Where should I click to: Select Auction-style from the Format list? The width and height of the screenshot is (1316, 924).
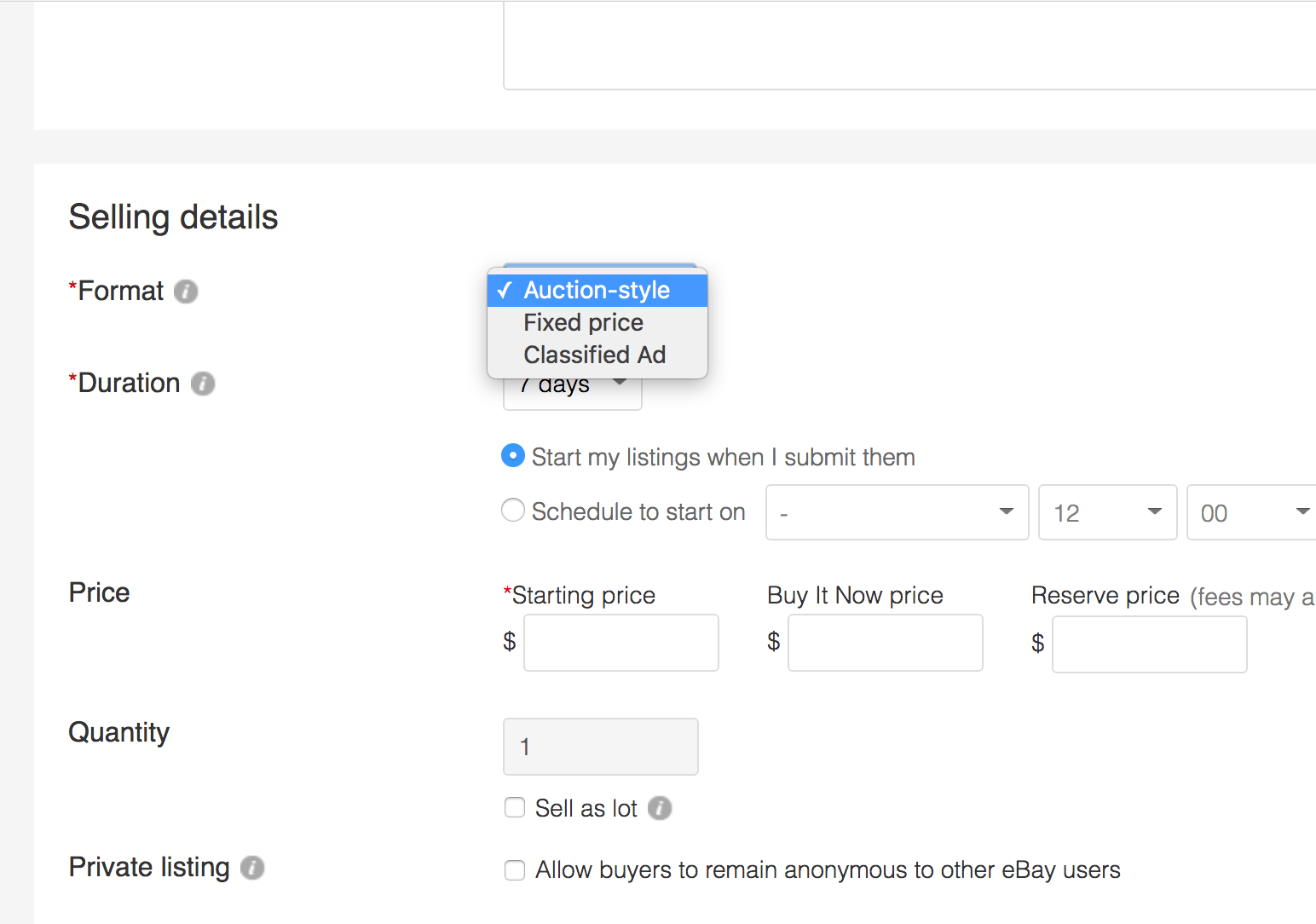coord(596,290)
